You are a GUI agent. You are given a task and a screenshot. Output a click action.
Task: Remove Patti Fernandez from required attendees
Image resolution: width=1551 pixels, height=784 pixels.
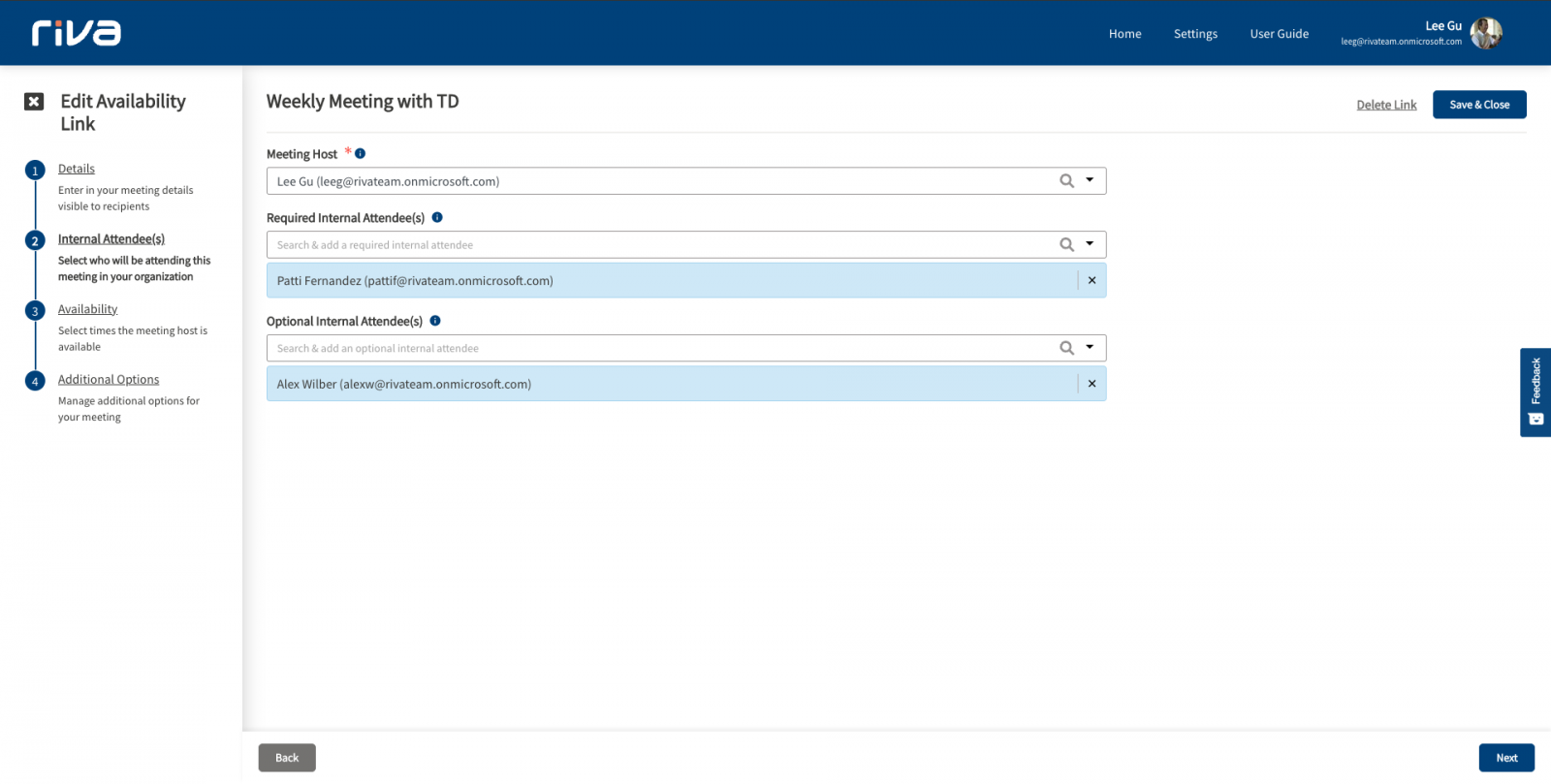point(1092,280)
